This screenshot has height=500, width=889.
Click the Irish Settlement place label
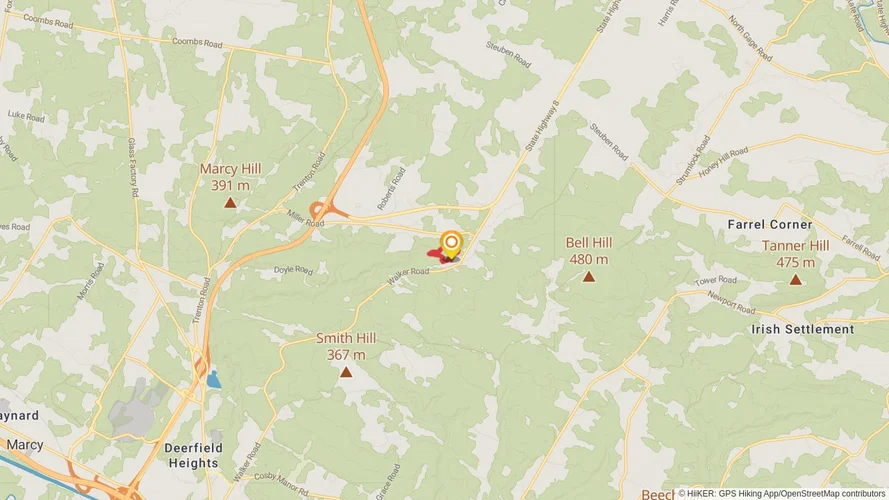(x=802, y=329)
